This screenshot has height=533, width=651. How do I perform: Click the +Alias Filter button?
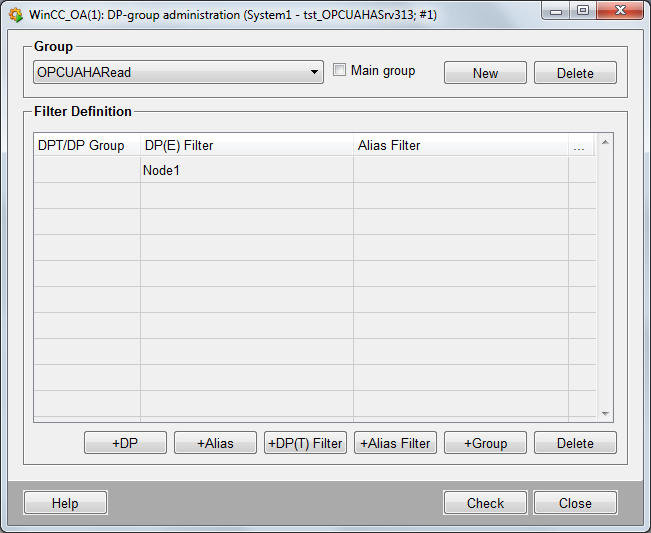click(395, 443)
